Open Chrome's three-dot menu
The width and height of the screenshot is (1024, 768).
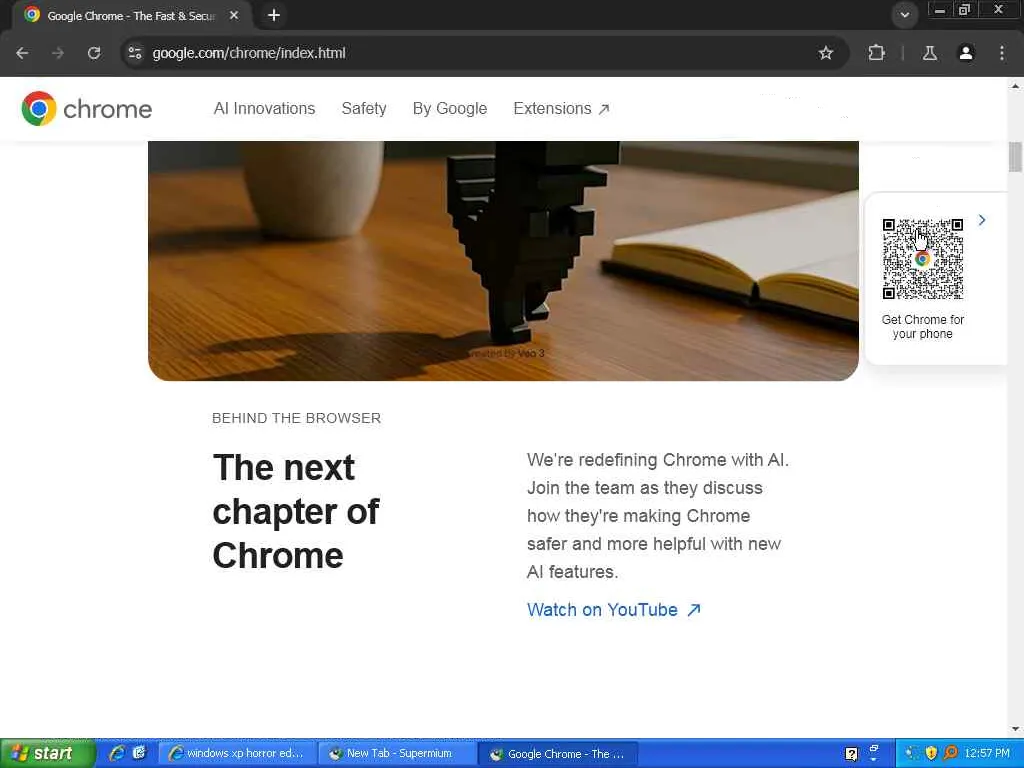click(1002, 53)
